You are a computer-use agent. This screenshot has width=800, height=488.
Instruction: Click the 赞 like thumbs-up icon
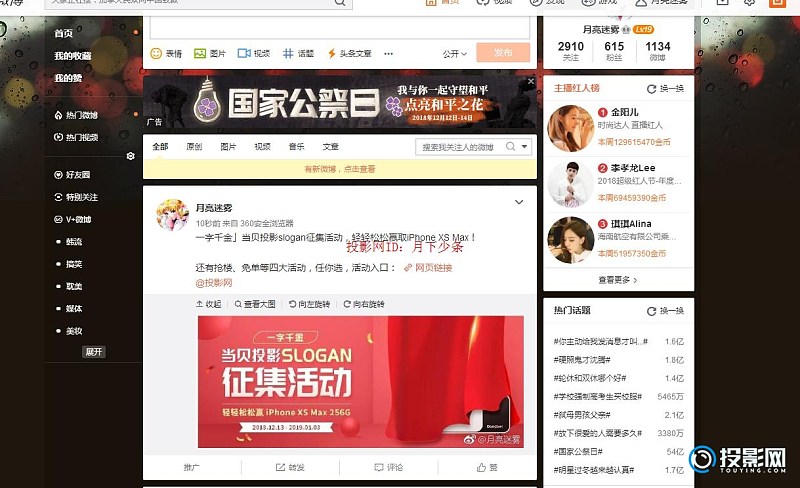(481, 467)
